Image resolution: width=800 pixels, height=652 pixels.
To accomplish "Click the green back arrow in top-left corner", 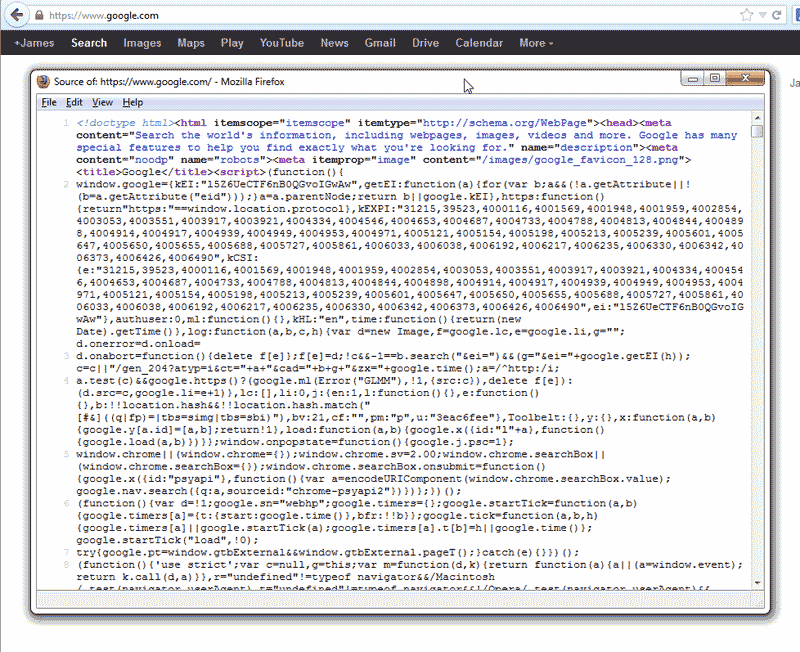I will point(15,14).
